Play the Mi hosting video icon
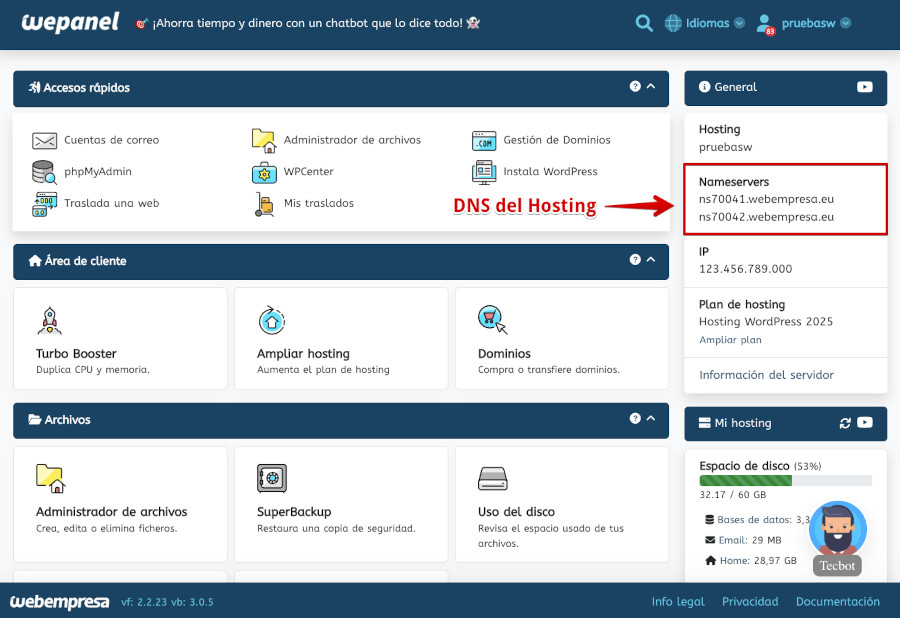 click(x=864, y=422)
